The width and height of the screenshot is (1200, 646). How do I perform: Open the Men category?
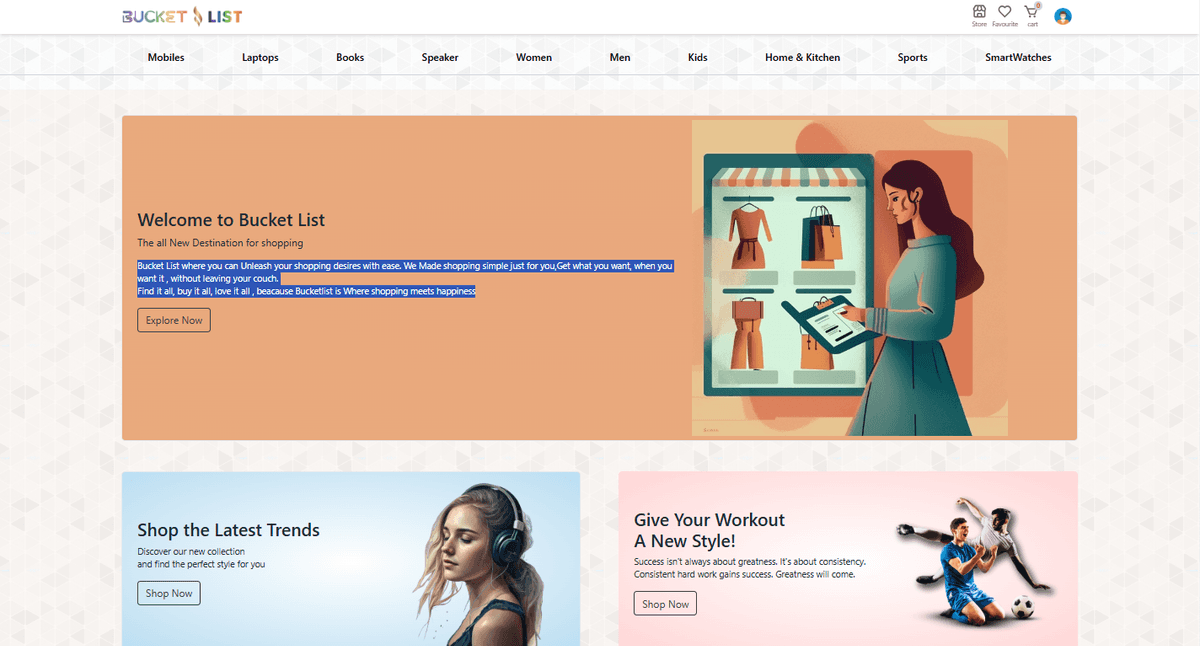click(620, 57)
